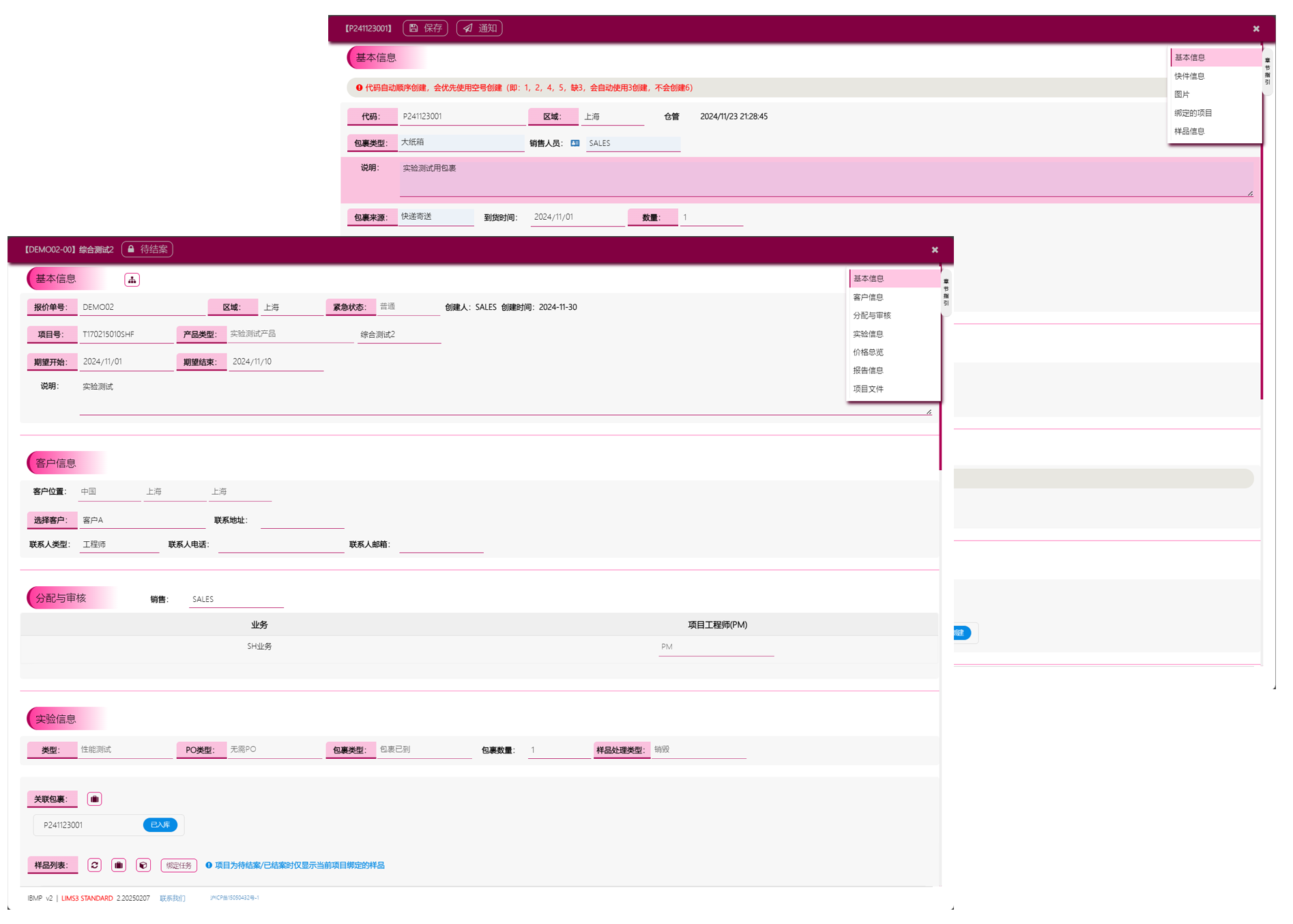Click the 待结案 lock status button

tap(147, 250)
